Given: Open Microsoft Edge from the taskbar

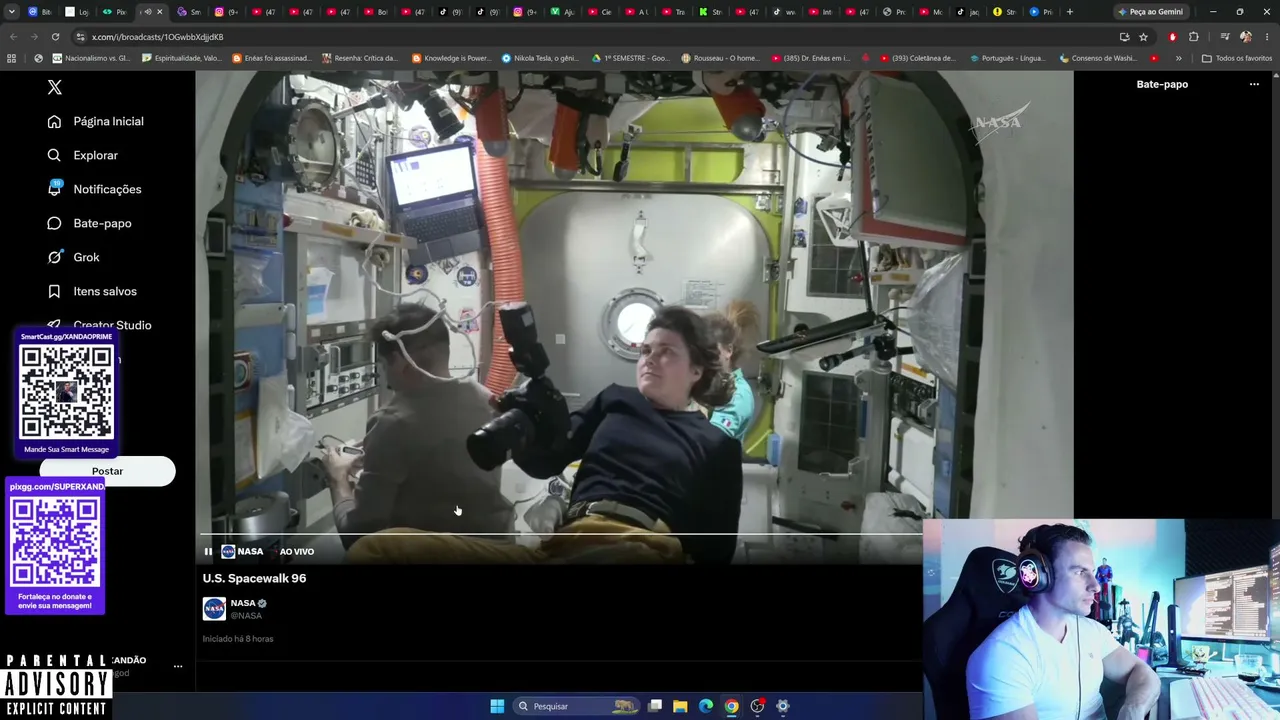Looking at the screenshot, I should point(706,706).
